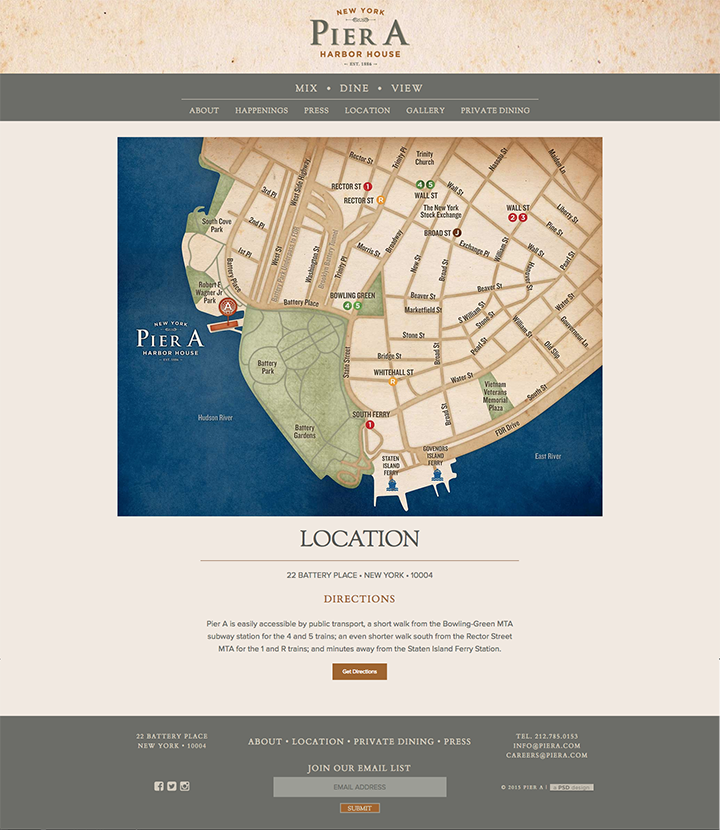Viewport: 720px width, 830px height.
Task: Click the brown J train marker at Broad St
Action: 457,232
